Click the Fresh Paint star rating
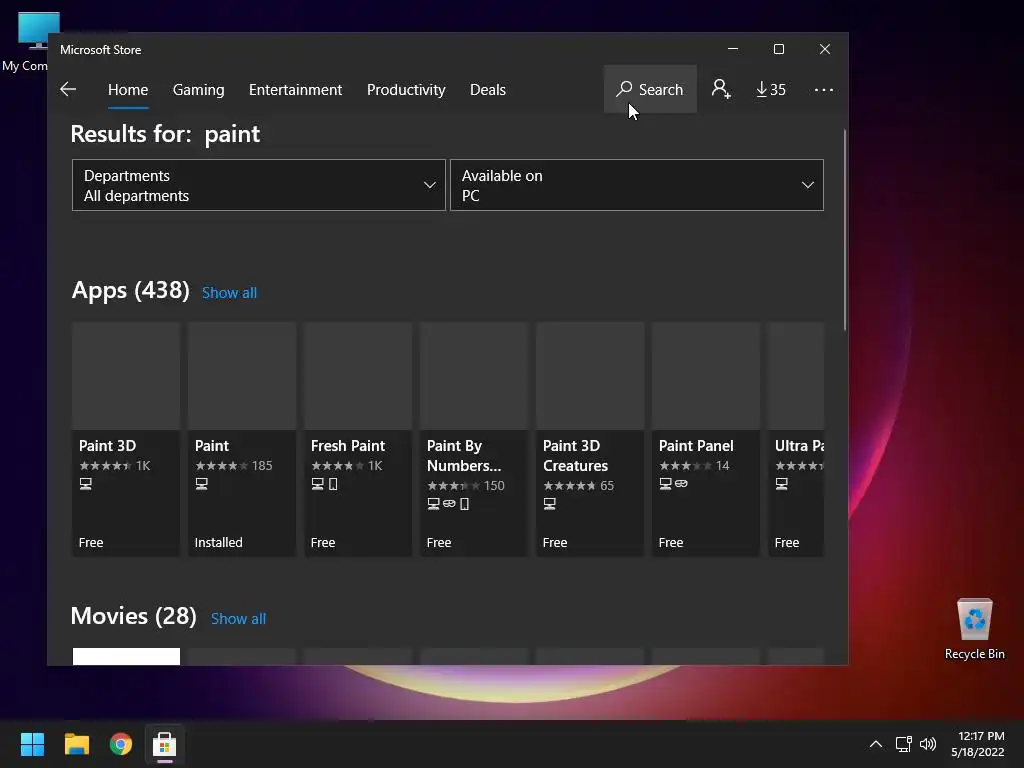The height and width of the screenshot is (768, 1024). [x=338, y=466]
